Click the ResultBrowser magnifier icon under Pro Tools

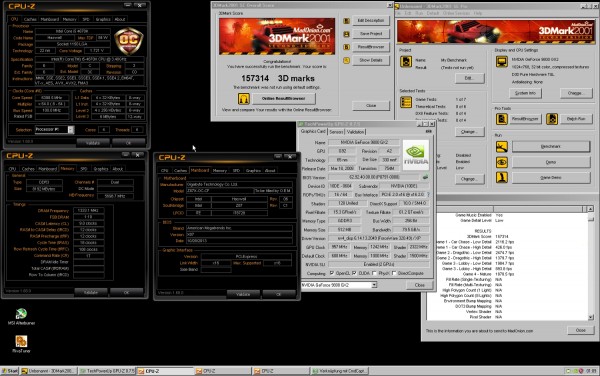coord(502,119)
